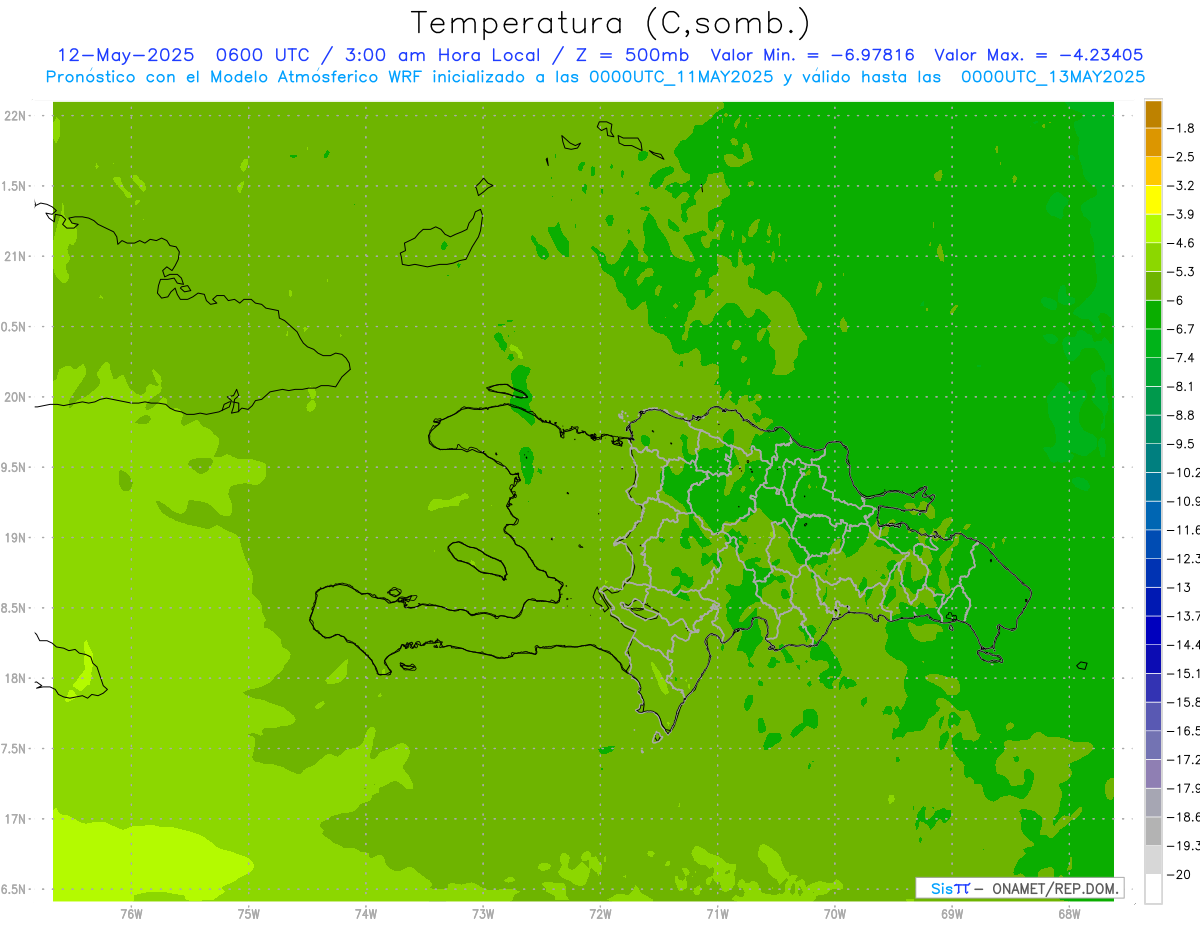Click the '19N' latitude label
Screen dimensions: 1200x927
[x=15, y=538]
